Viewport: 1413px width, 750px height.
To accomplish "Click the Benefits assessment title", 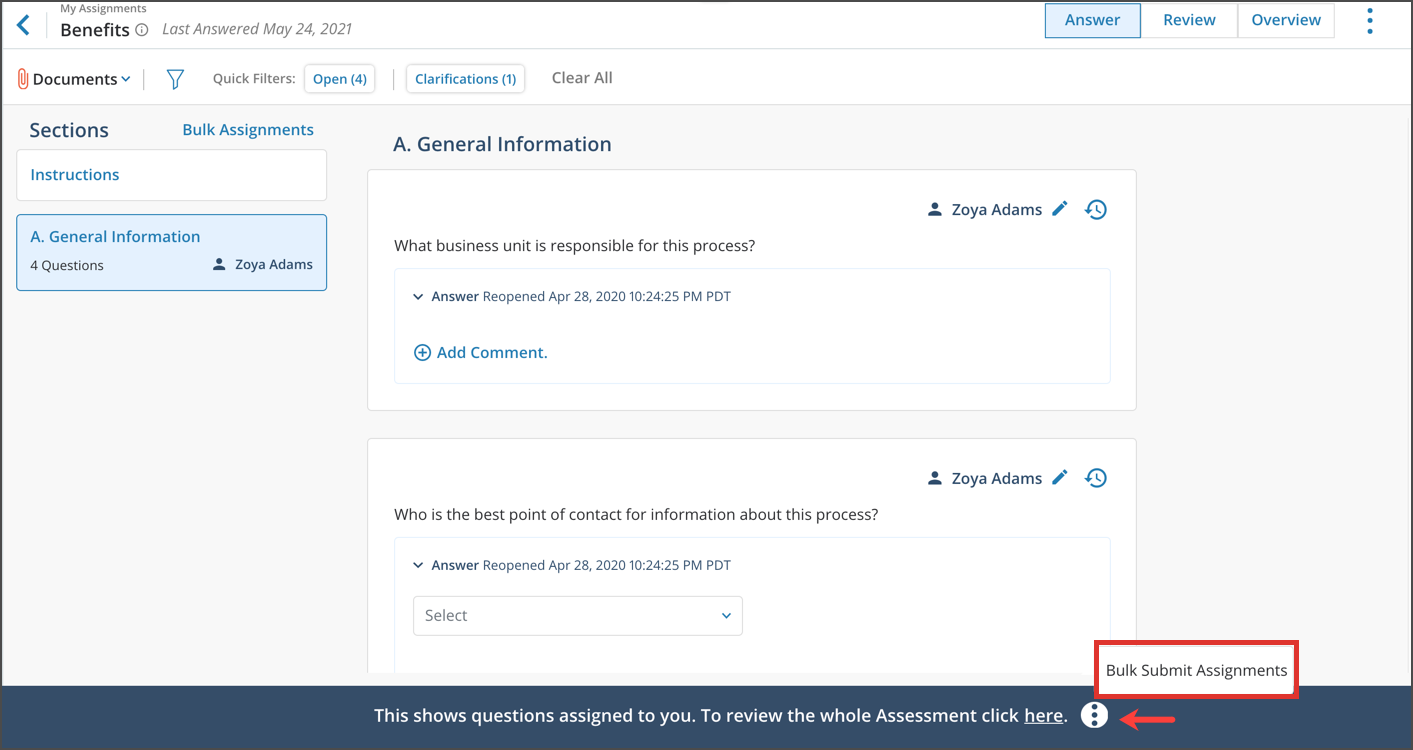I will point(95,30).
